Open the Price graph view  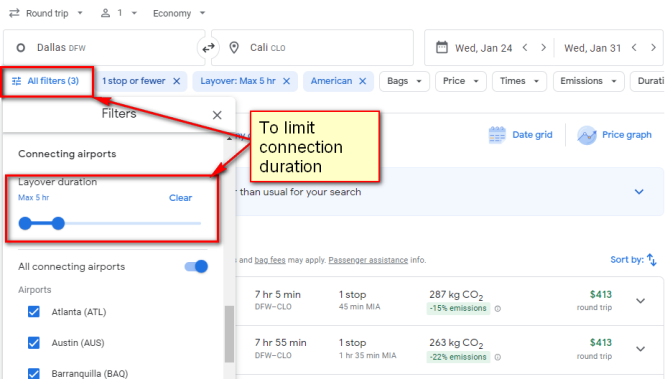[x=614, y=135]
